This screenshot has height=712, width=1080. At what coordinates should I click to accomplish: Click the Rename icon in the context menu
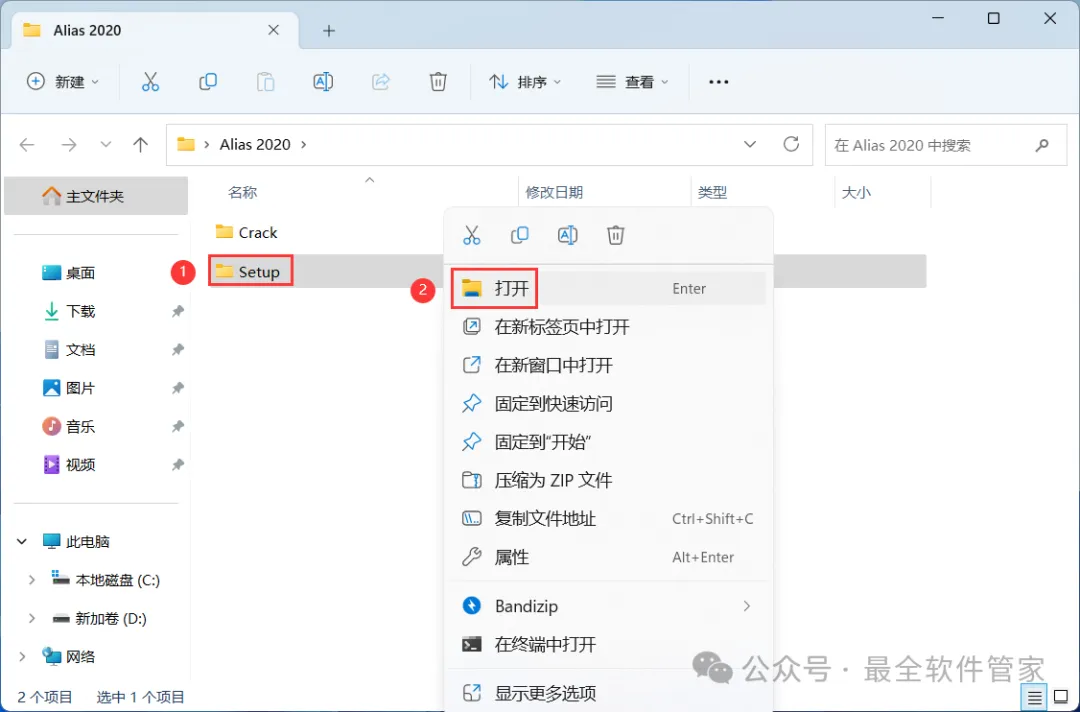(x=568, y=235)
